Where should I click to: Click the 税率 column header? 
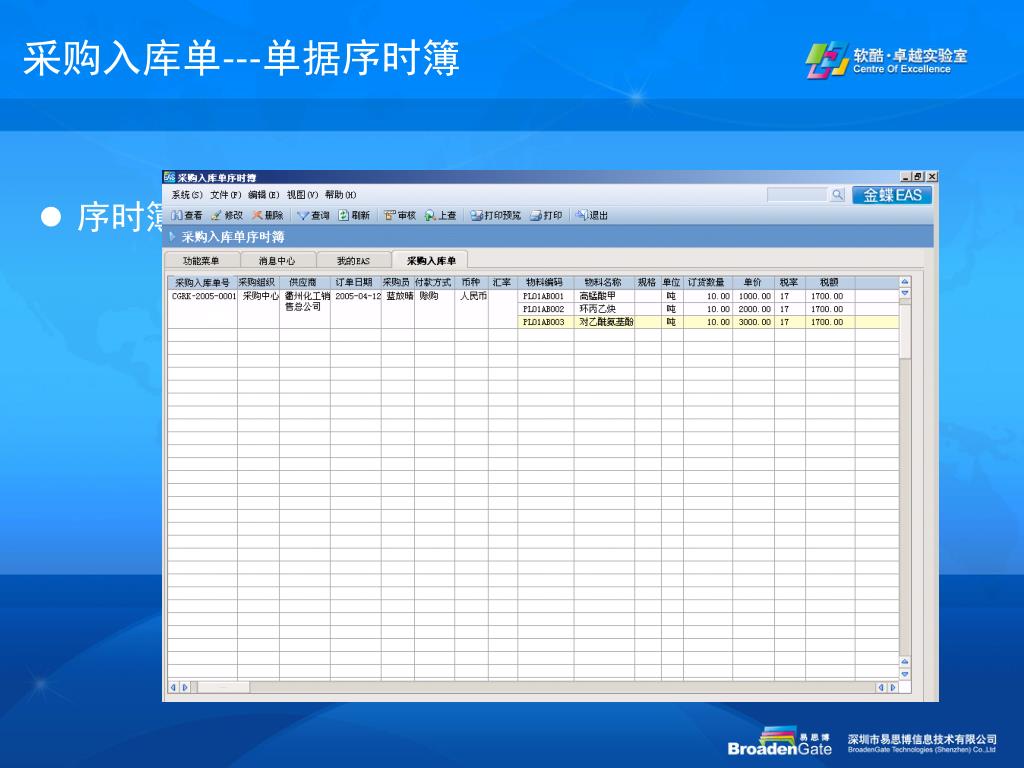[x=790, y=282]
